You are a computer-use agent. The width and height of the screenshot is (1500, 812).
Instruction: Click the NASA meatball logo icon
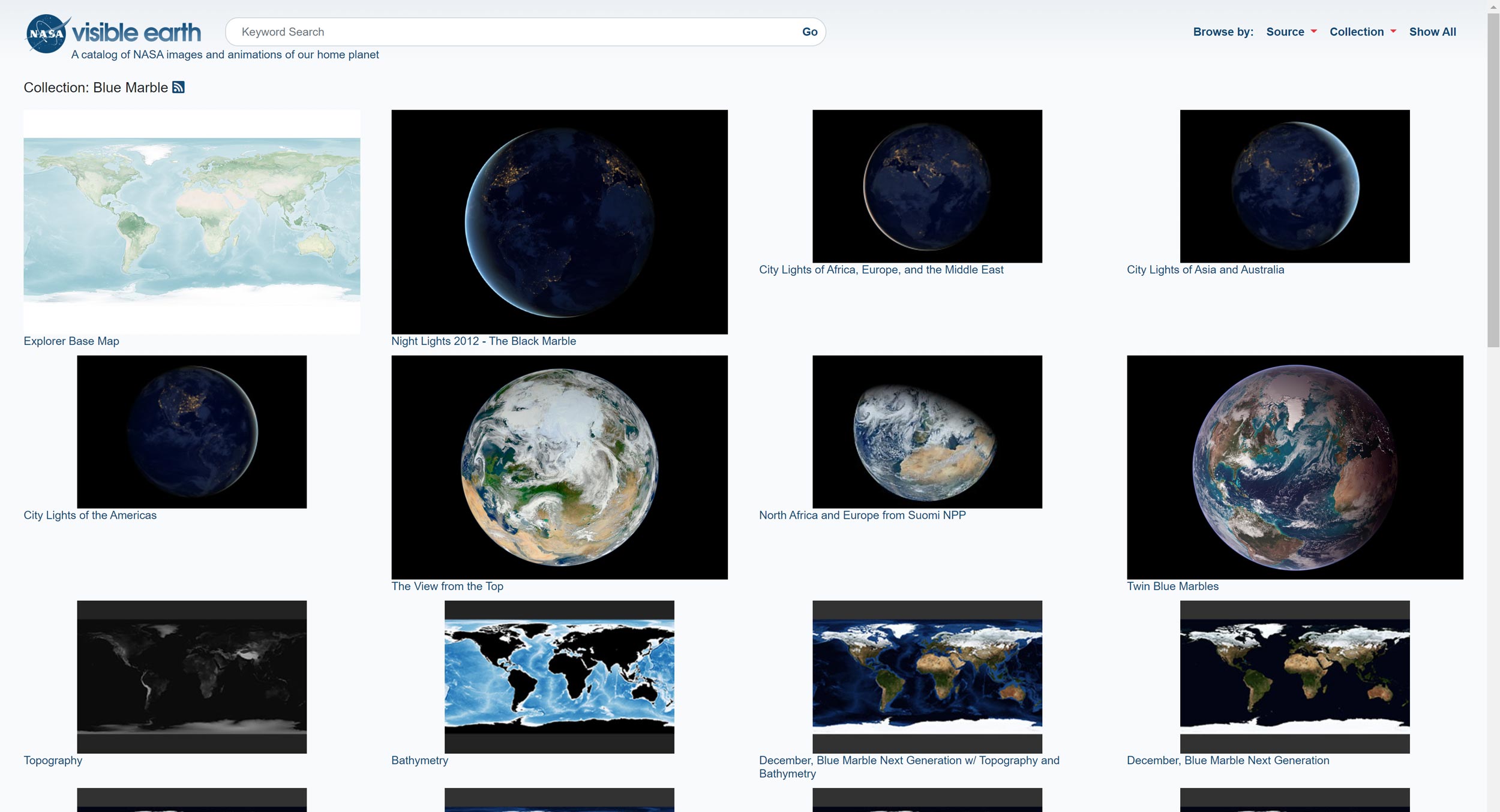(x=46, y=34)
